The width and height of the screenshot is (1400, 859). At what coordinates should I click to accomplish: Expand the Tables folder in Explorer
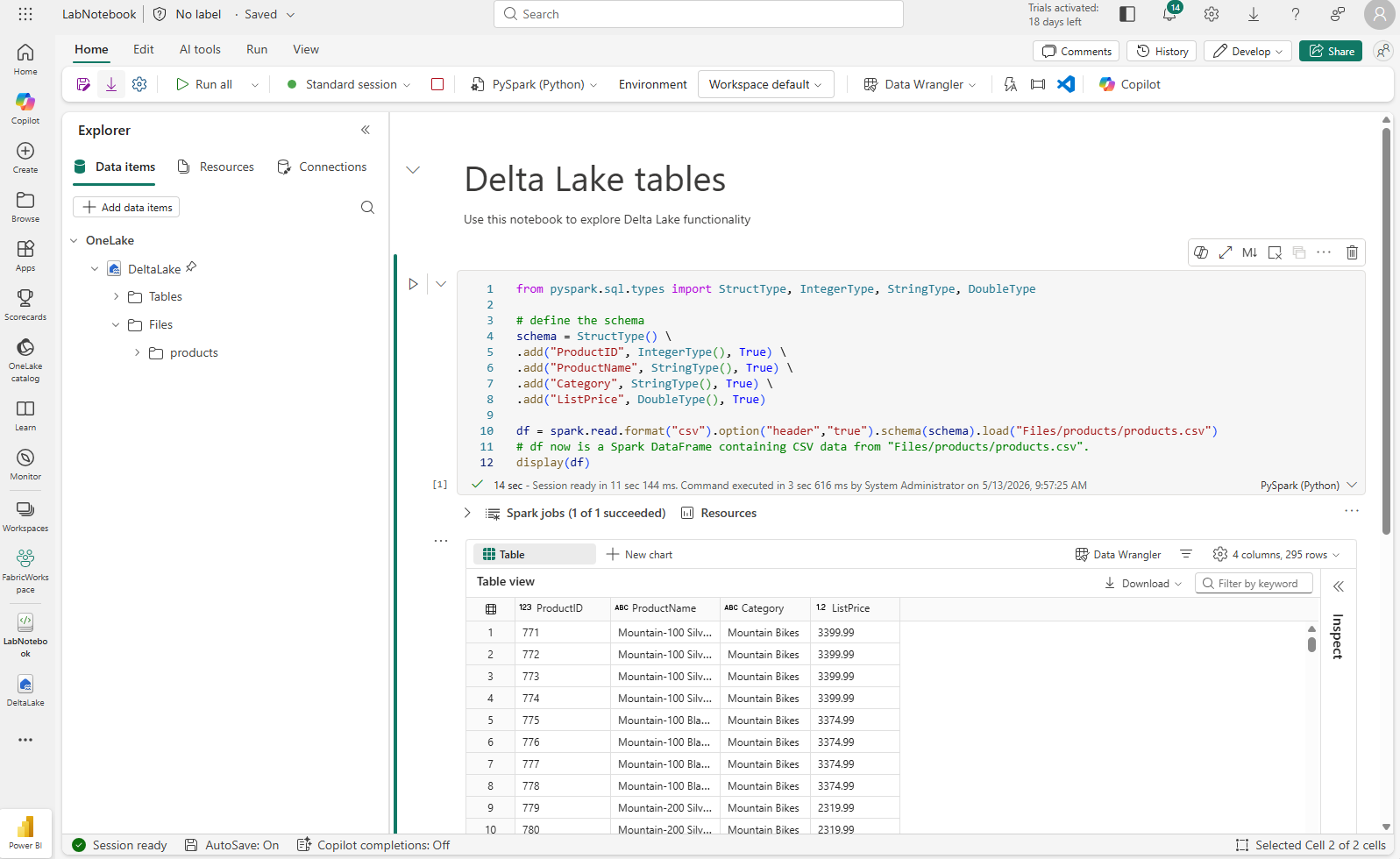point(116,297)
